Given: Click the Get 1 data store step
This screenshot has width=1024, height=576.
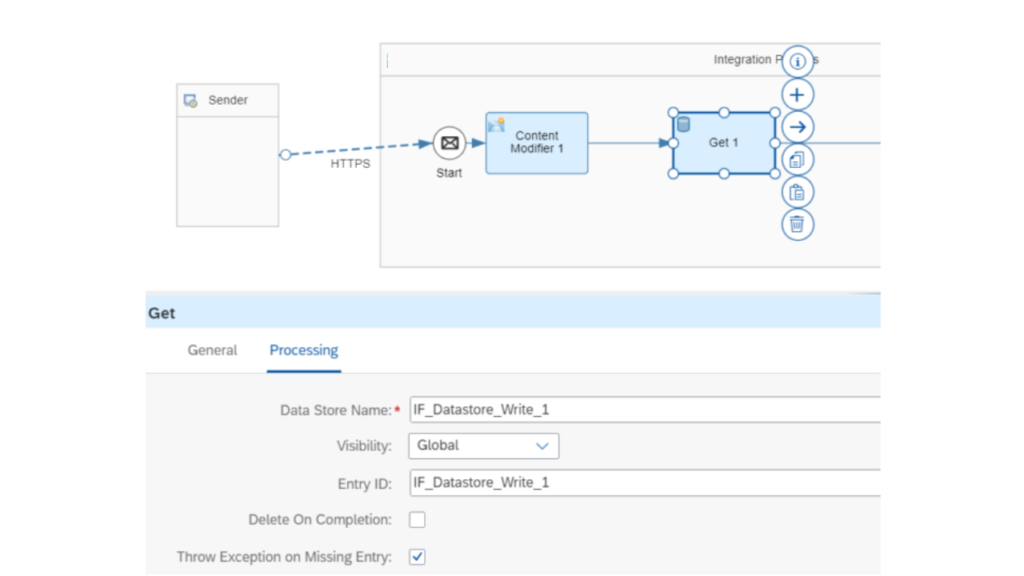Looking at the screenshot, I should (722, 142).
